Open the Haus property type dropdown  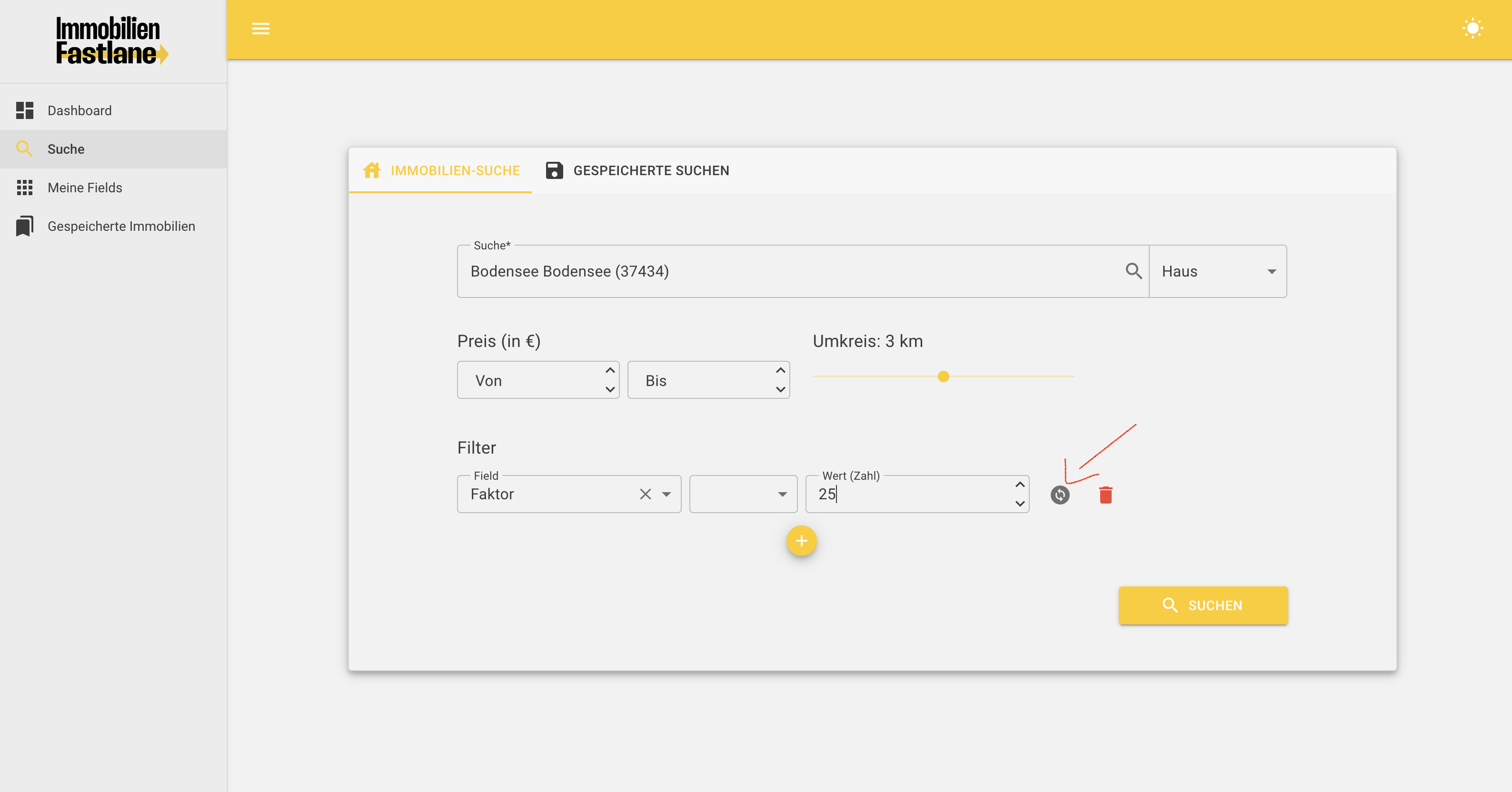(x=1218, y=271)
